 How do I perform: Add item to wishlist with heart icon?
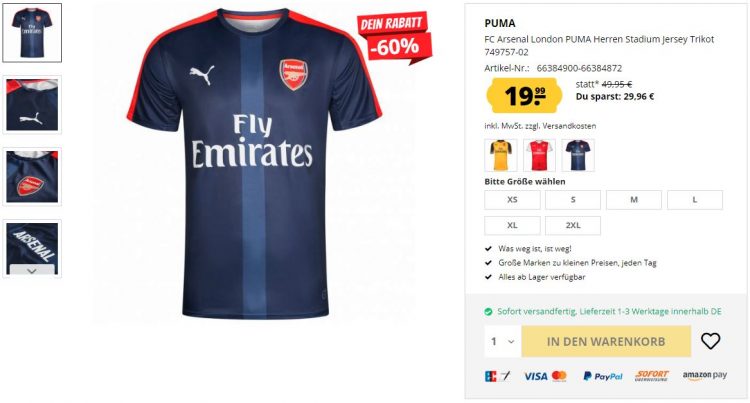coord(710,341)
